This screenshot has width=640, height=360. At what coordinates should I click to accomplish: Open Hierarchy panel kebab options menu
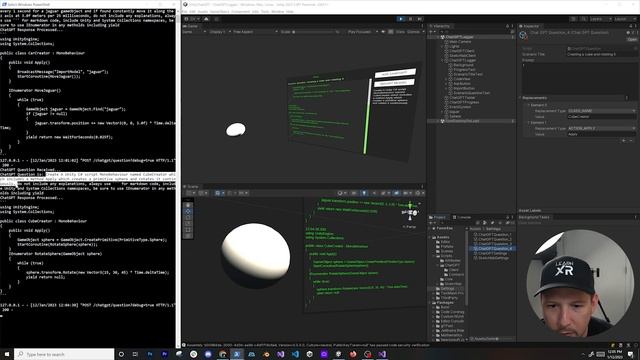click(x=512, y=26)
